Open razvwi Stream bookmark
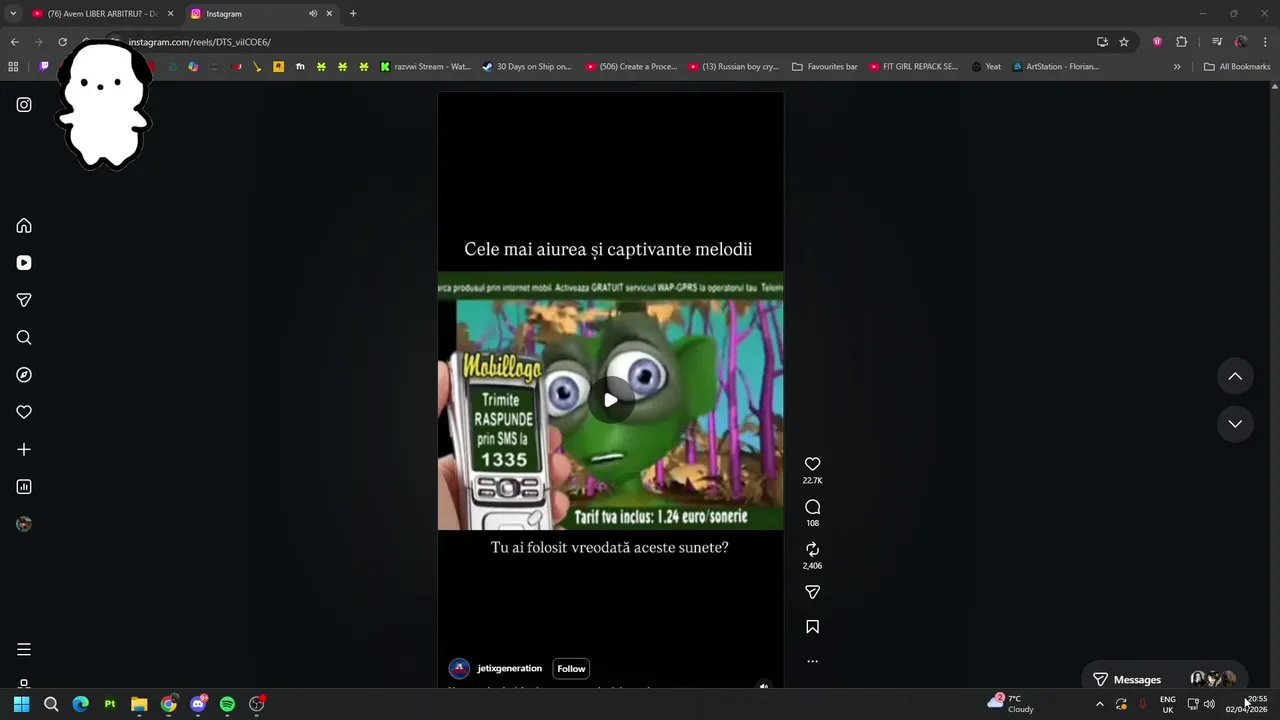The height and width of the screenshot is (720, 1280). click(426, 67)
